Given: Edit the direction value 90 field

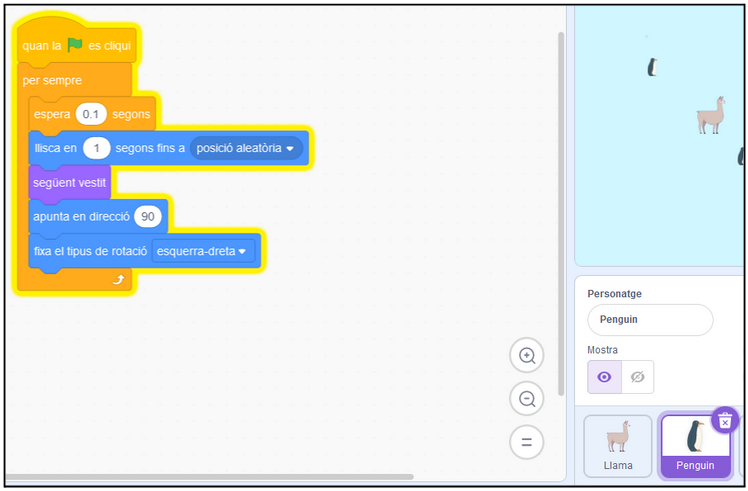Looking at the screenshot, I should coord(147,216).
